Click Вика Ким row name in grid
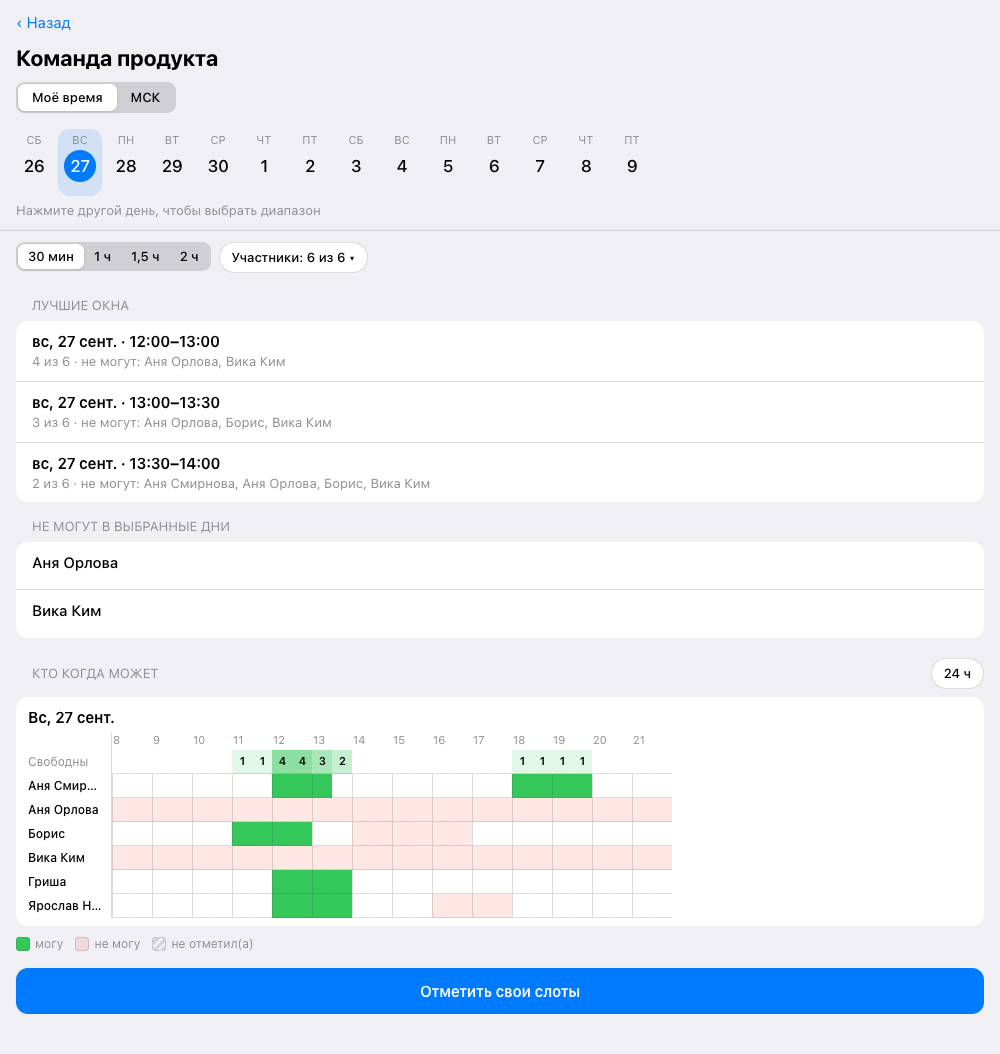This screenshot has width=1000, height=1054. pos(56,858)
